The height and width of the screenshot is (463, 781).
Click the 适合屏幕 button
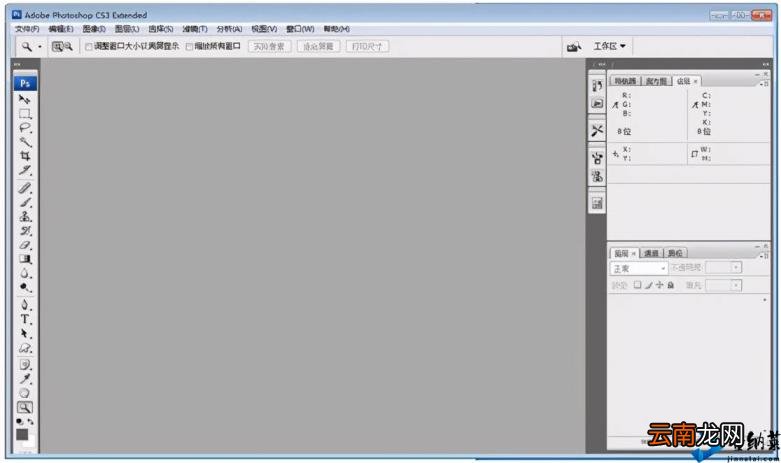pos(318,47)
